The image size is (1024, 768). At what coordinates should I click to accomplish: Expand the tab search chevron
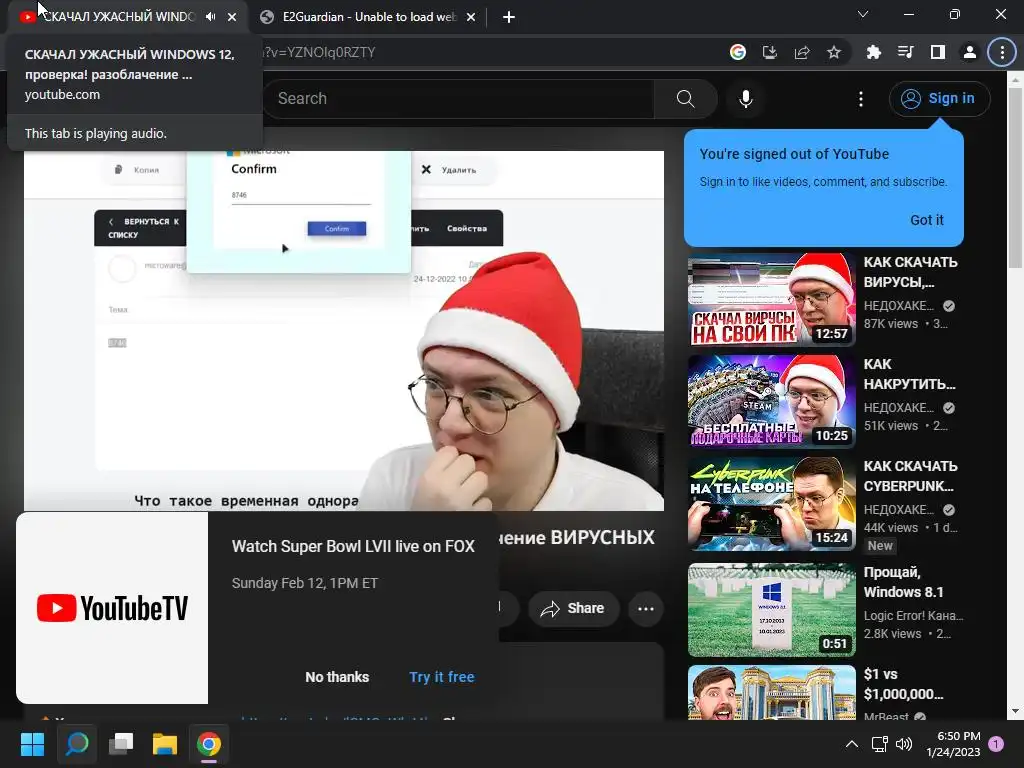(x=863, y=14)
